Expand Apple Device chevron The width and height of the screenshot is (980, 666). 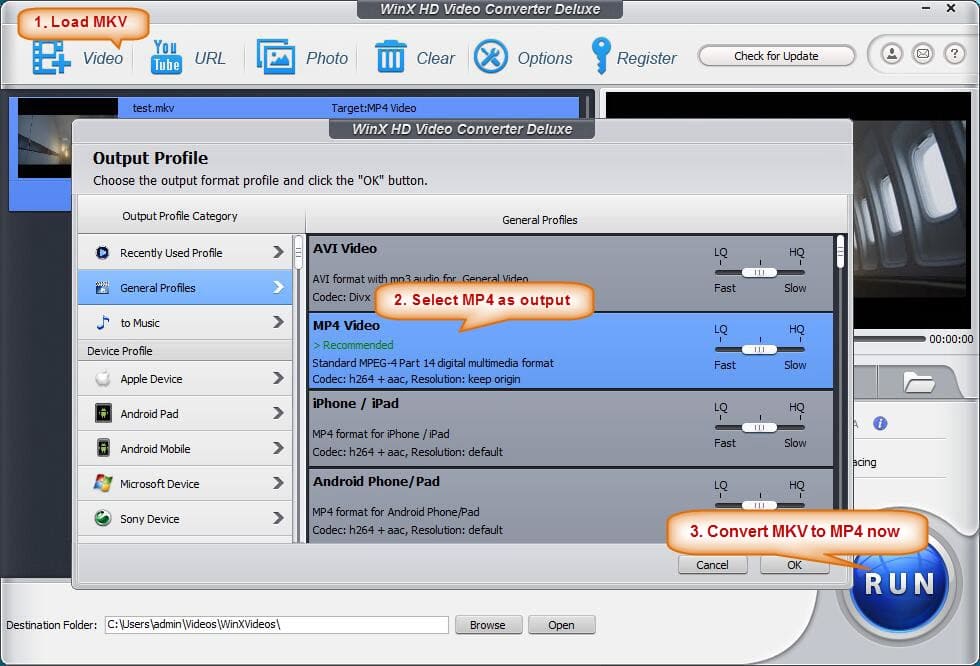coord(278,378)
